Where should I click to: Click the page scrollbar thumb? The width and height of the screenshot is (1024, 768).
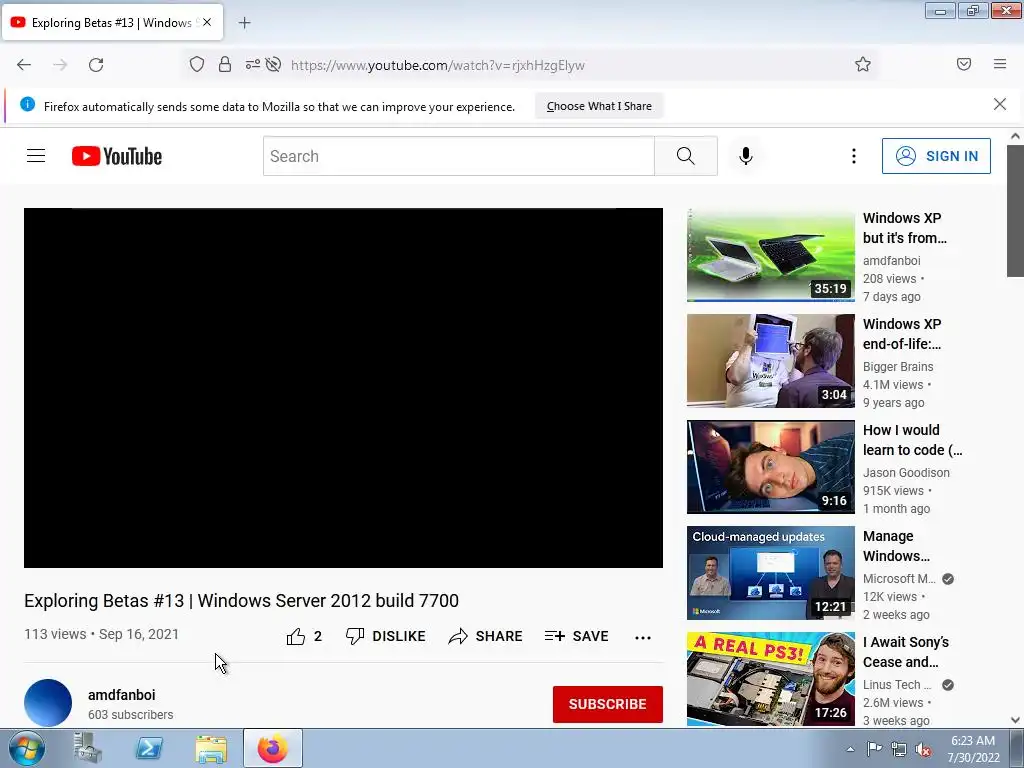coord(1015,210)
